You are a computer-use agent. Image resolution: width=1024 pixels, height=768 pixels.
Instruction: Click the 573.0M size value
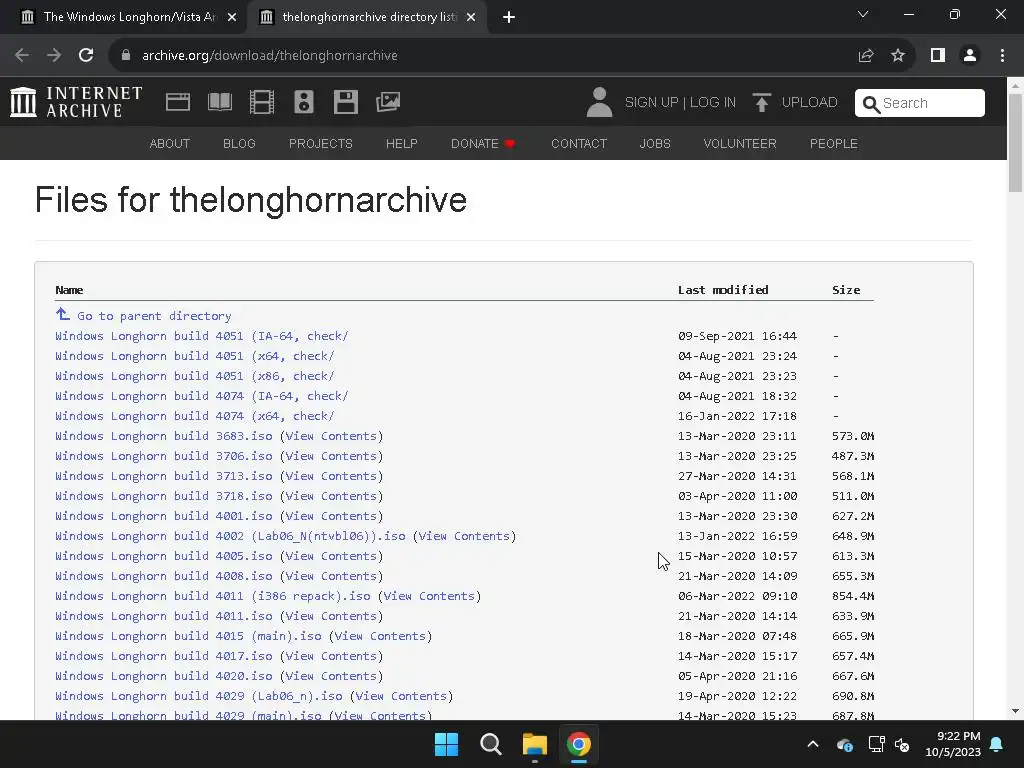pos(853,436)
